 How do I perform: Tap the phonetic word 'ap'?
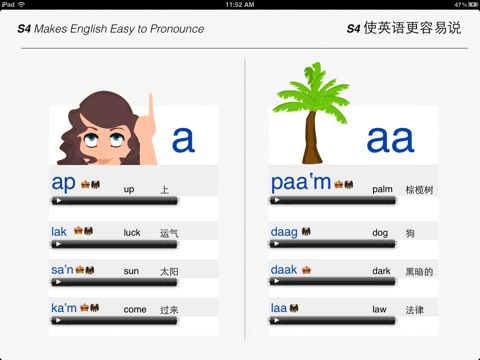click(x=63, y=183)
